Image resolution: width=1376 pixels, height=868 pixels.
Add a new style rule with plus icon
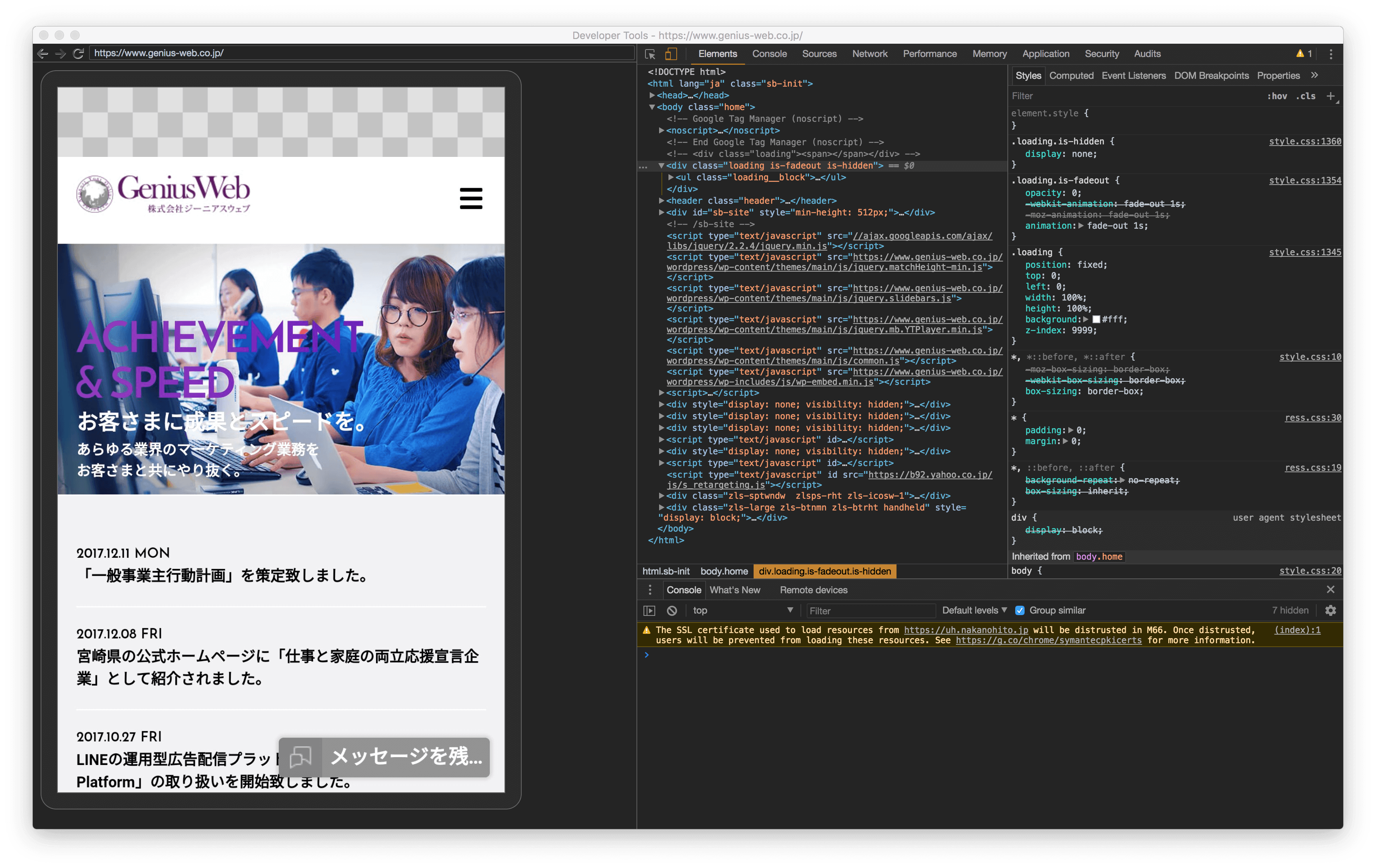tap(1330, 96)
